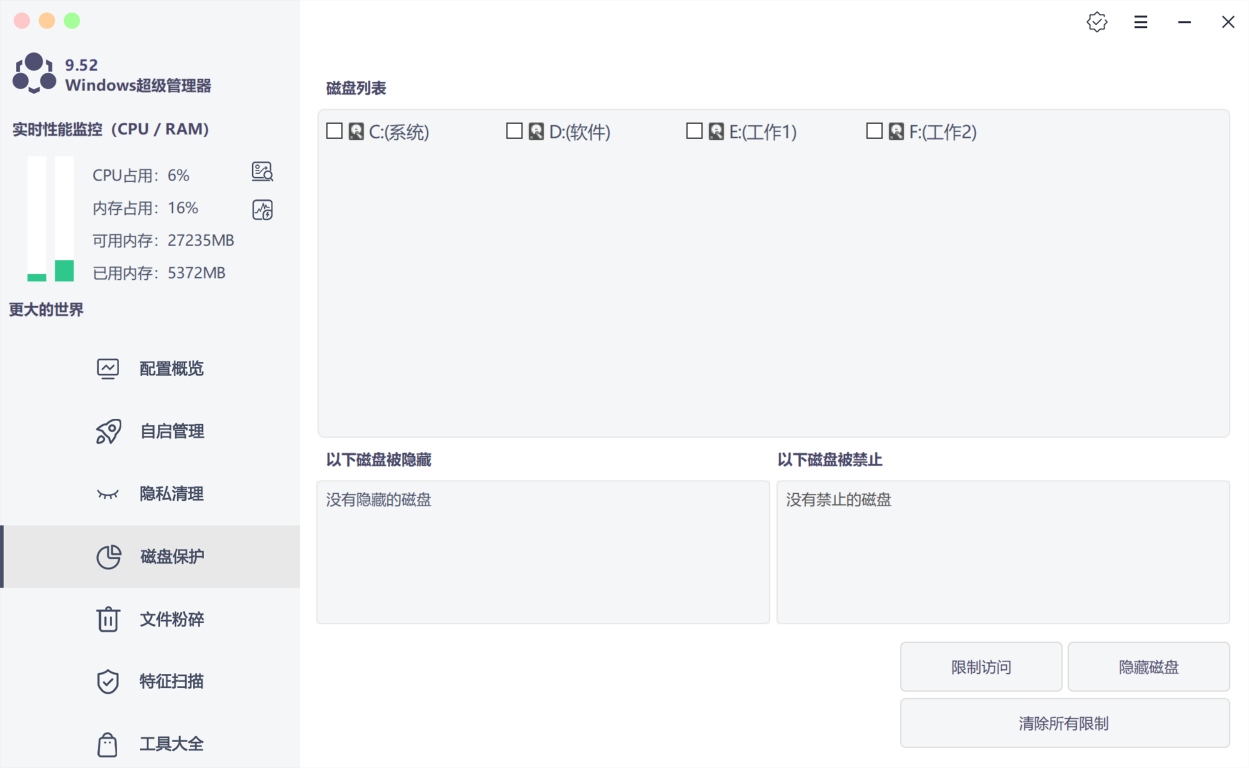The height and width of the screenshot is (768, 1249).
Task: Check the D:(软件) drive checkbox
Action: click(515, 130)
